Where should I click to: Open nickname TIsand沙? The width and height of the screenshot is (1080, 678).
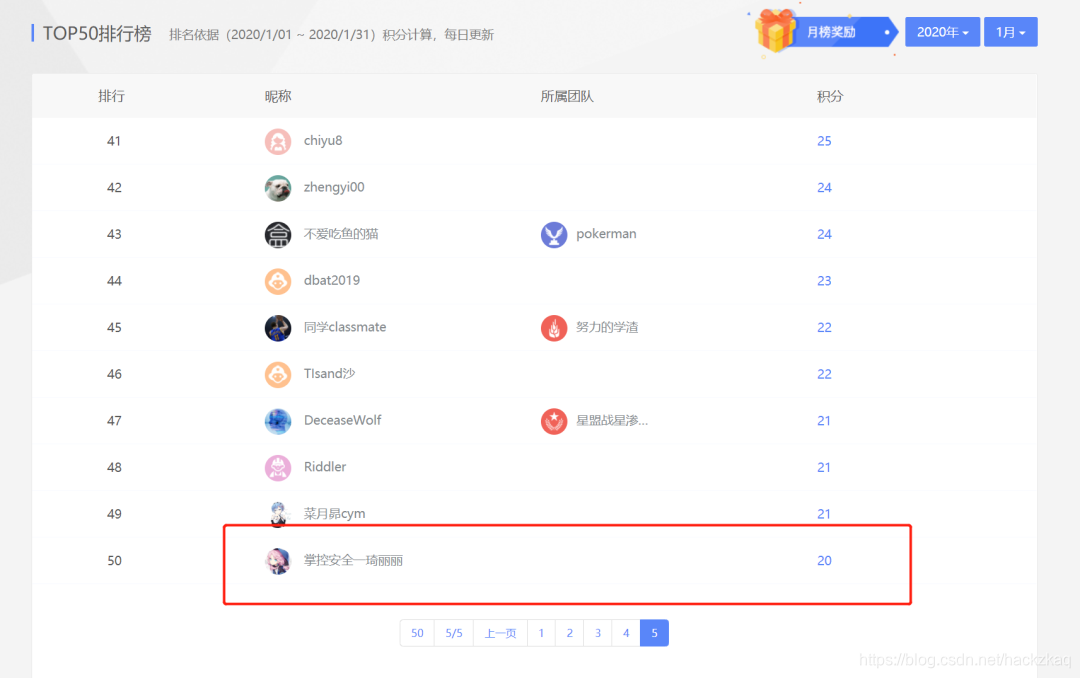pyautogui.click(x=329, y=373)
